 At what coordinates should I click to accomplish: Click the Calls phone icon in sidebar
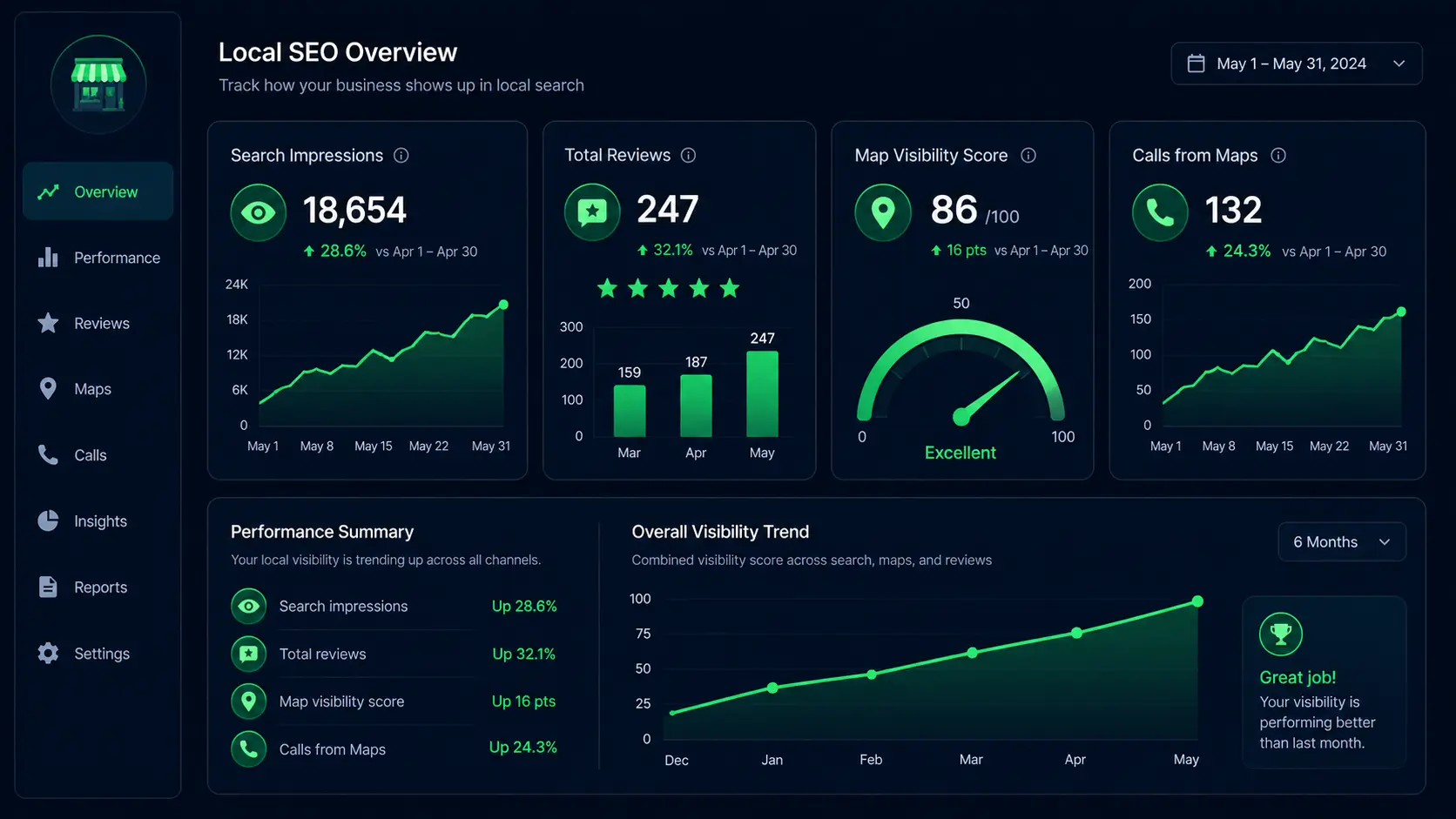click(48, 454)
